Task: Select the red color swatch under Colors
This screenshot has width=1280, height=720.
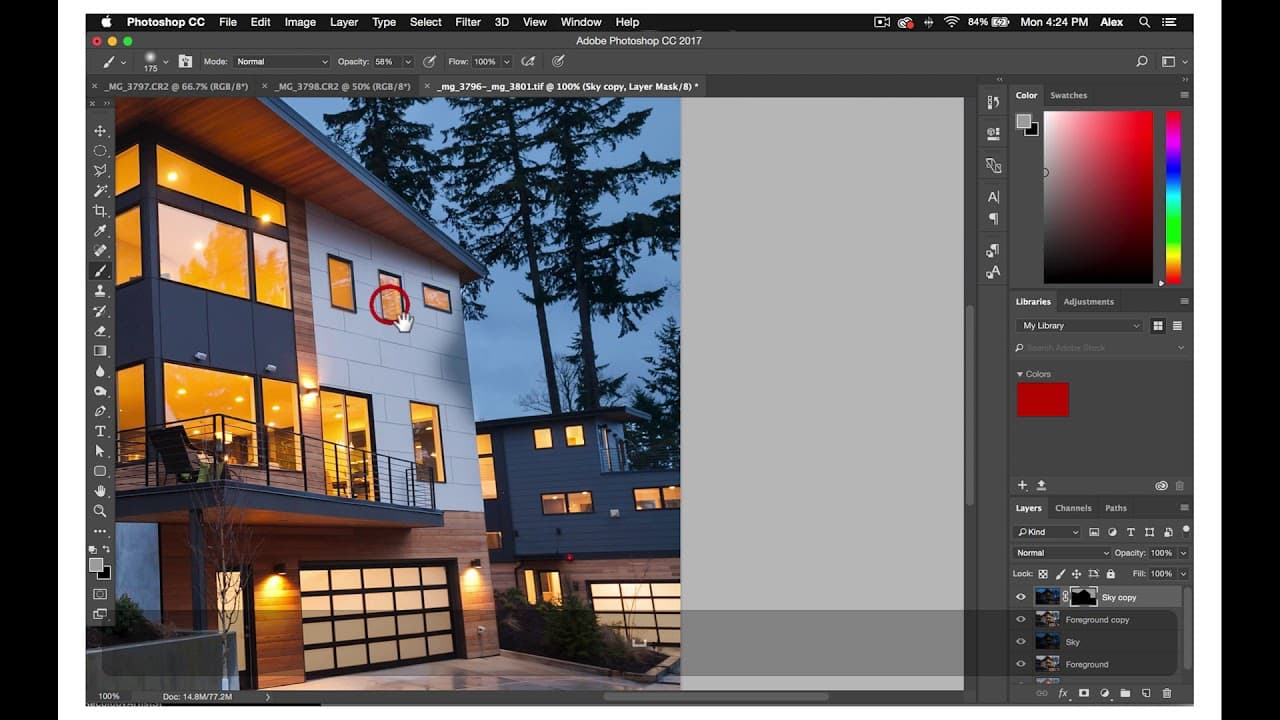Action: click(1043, 399)
